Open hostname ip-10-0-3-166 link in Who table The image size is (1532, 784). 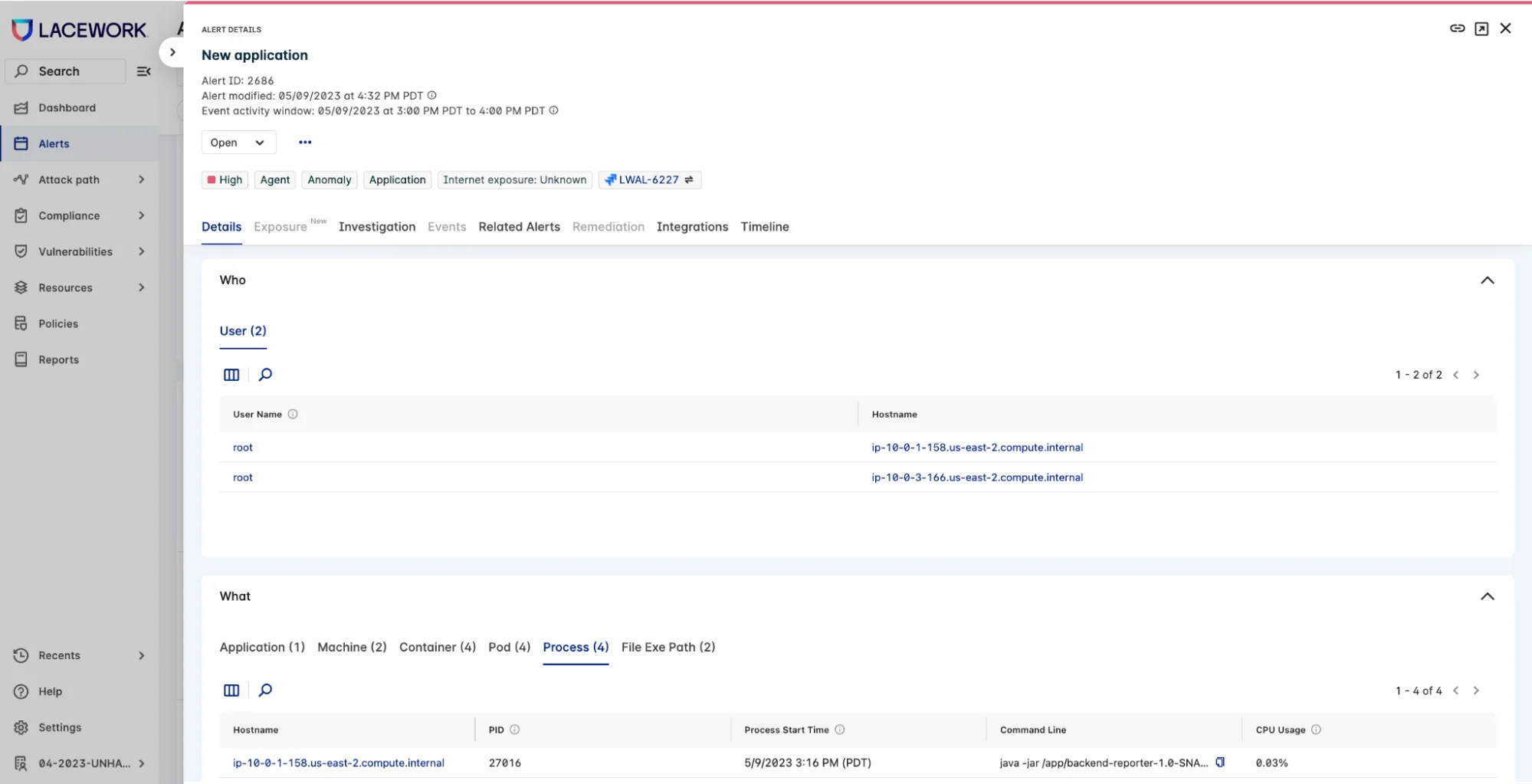(976, 477)
